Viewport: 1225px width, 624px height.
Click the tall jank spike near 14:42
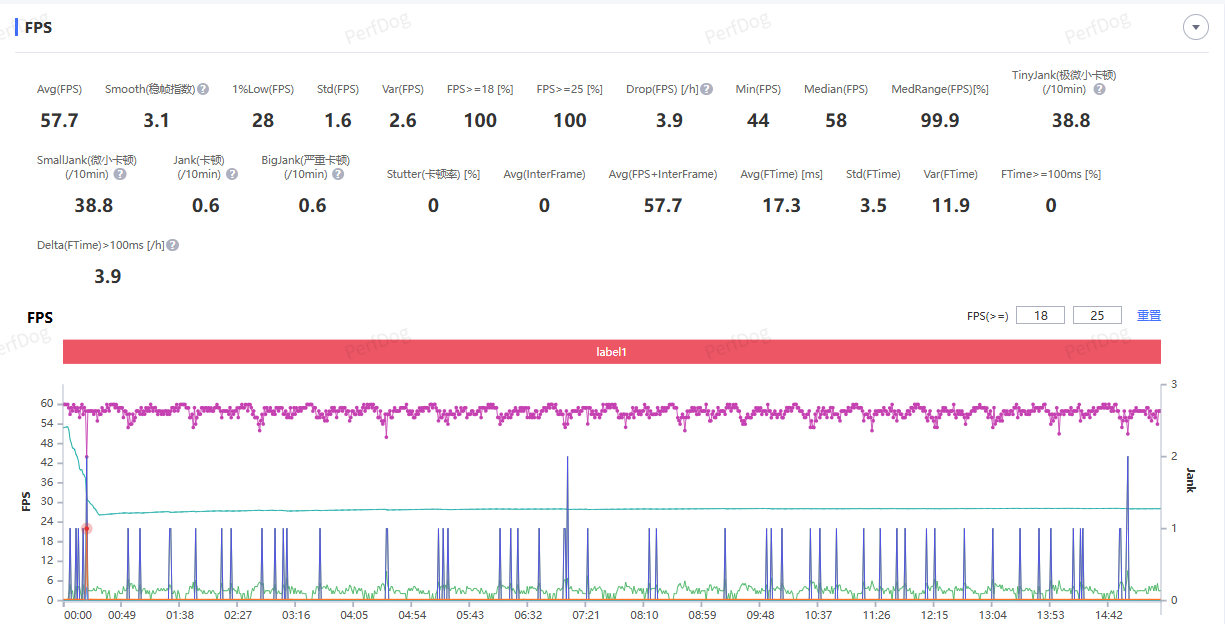pyautogui.click(x=1128, y=459)
